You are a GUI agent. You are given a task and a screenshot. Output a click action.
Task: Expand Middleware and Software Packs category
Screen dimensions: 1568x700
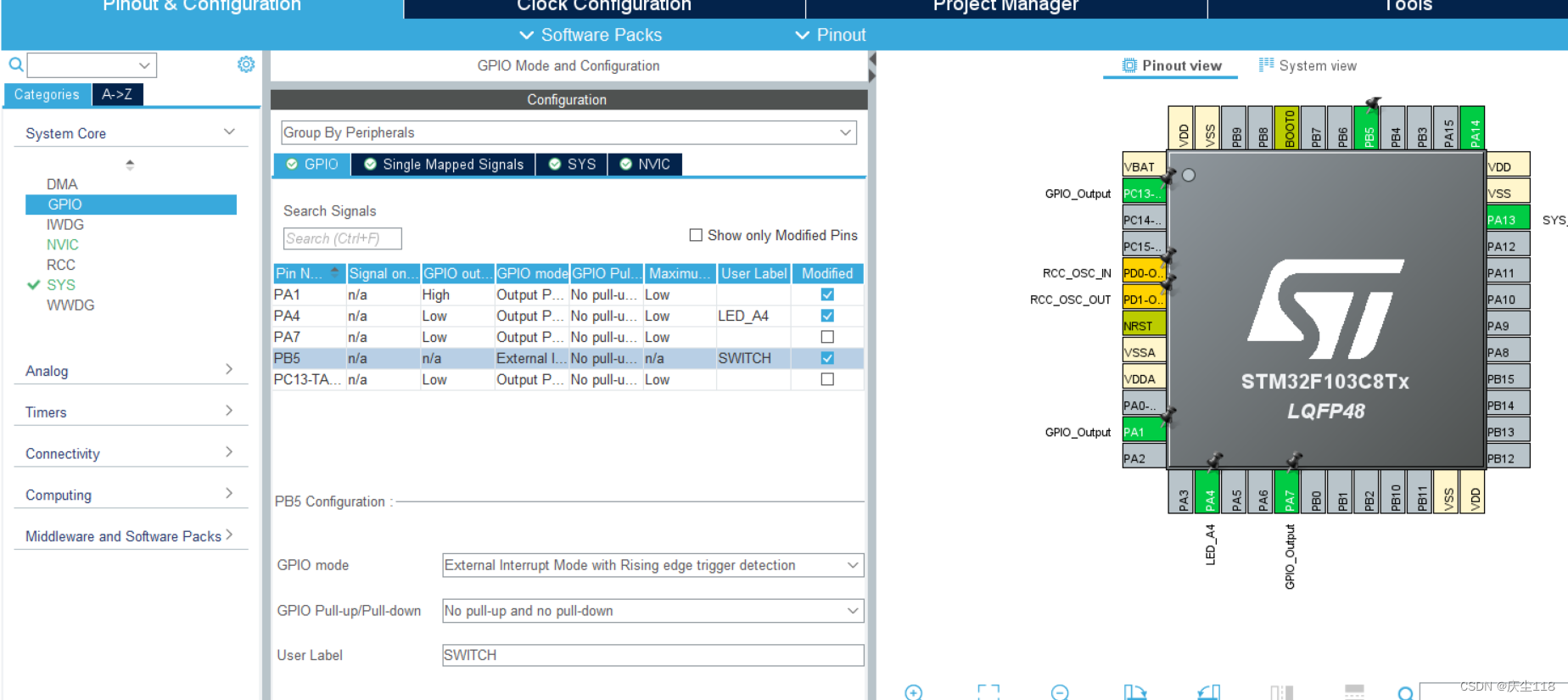[229, 535]
